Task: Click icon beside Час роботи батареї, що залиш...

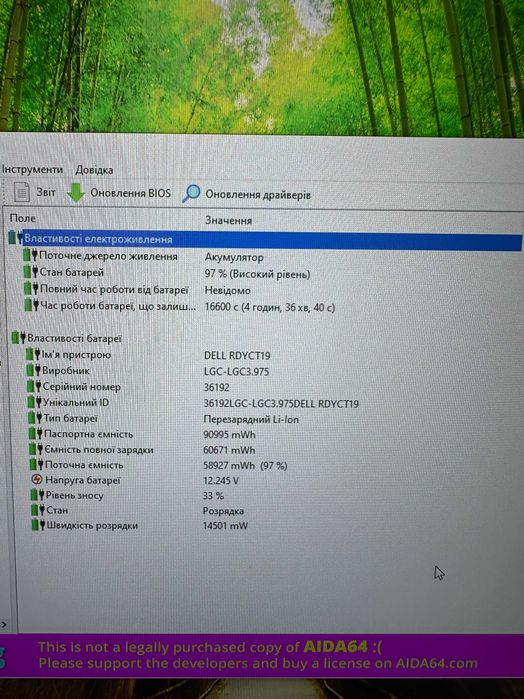Action: [x=33, y=305]
